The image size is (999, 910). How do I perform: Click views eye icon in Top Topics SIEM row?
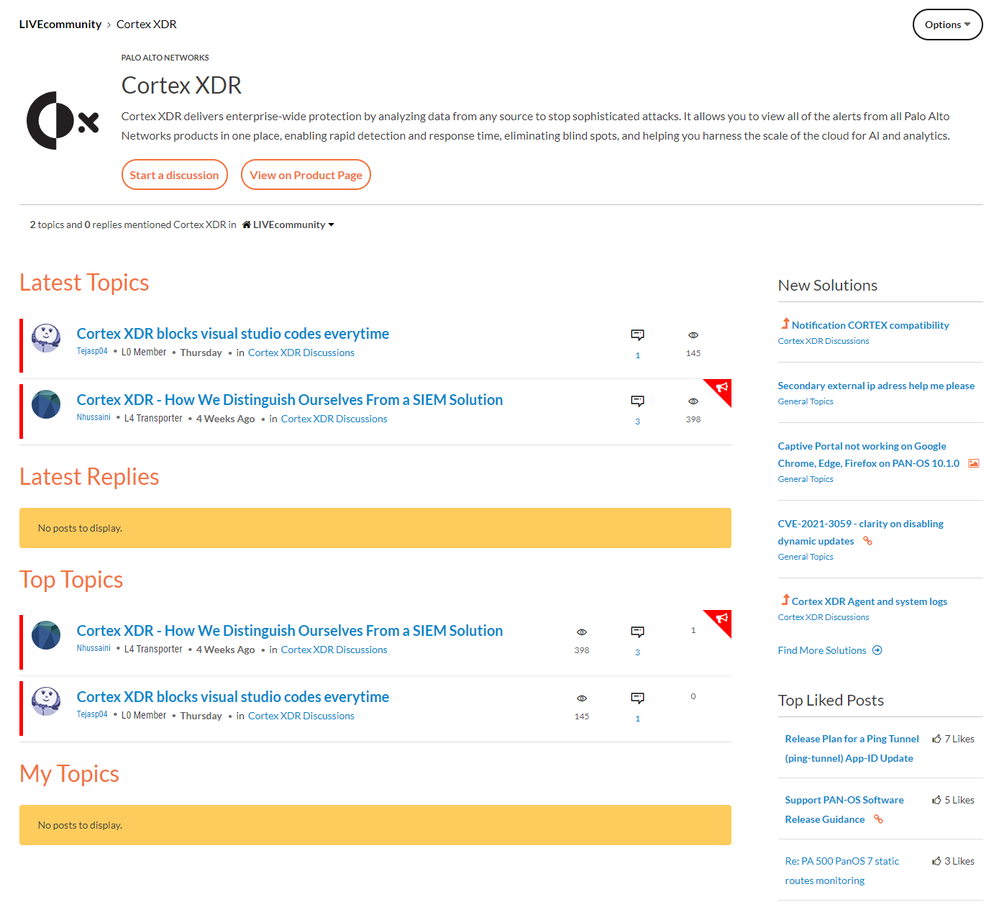(x=581, y=632)
